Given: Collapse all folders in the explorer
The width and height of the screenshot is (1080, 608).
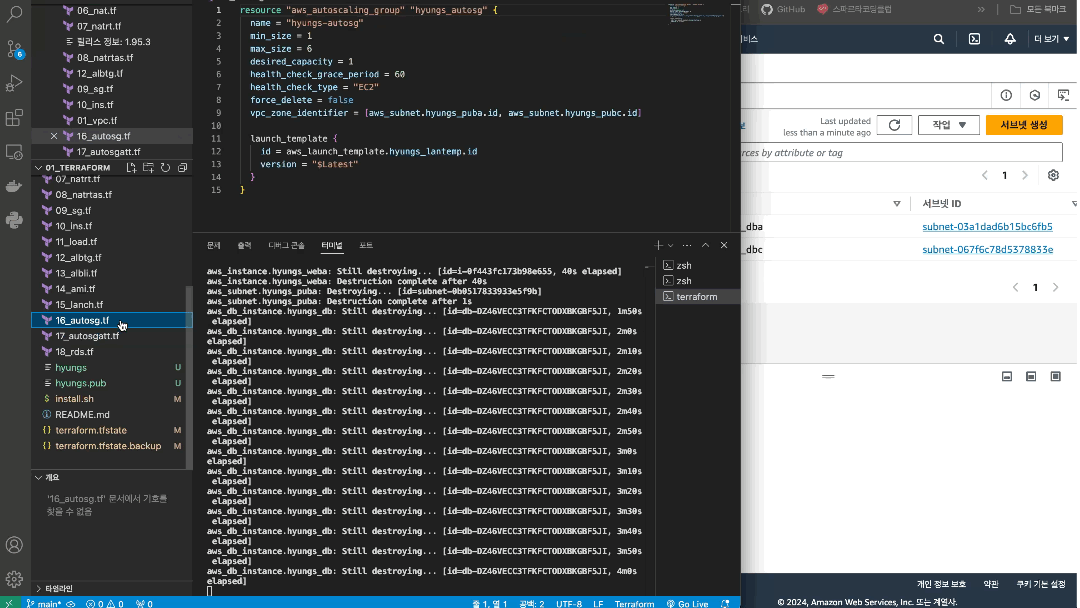Looking at the screenshot, I should click(x=183, y=167).
